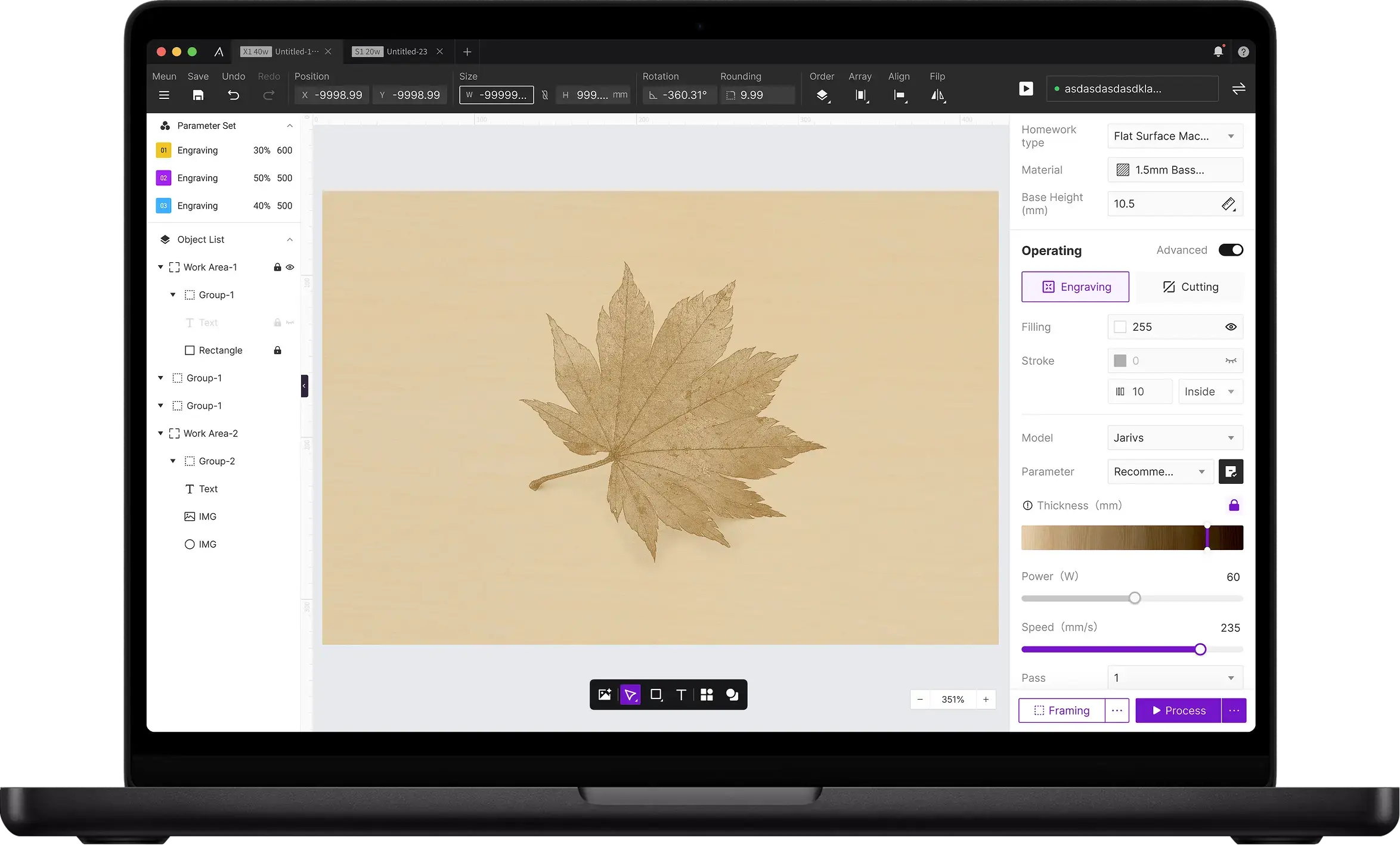Screen dimensions: 1400x845
Task: Click the Redo arrow icon
Action: tap(269, 95)
